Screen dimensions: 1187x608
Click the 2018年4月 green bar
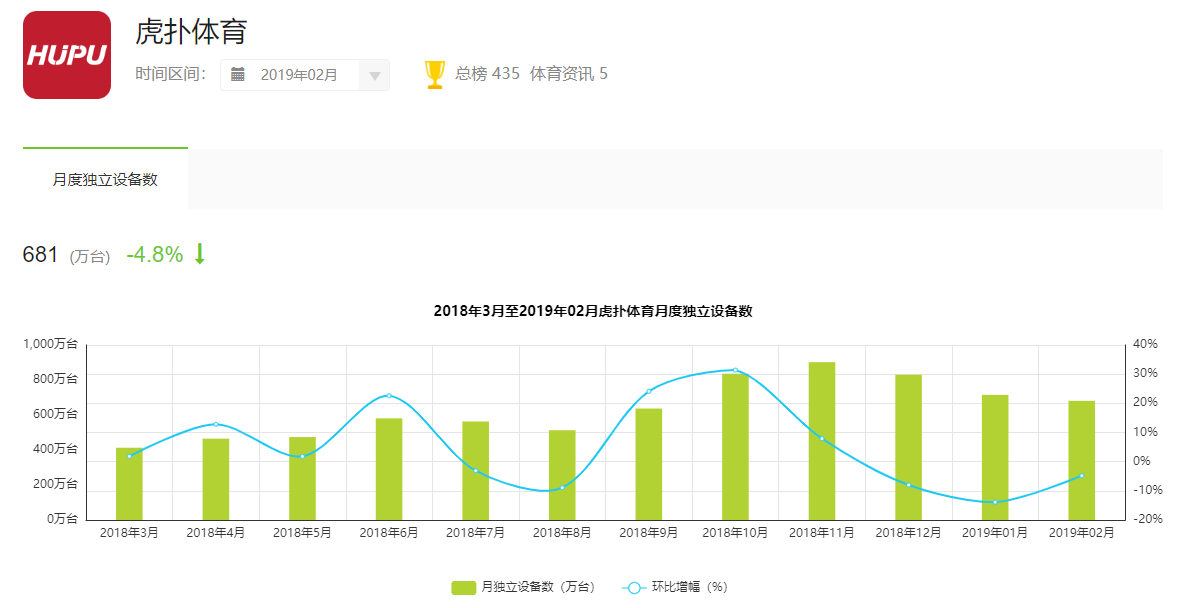(216, 479)
